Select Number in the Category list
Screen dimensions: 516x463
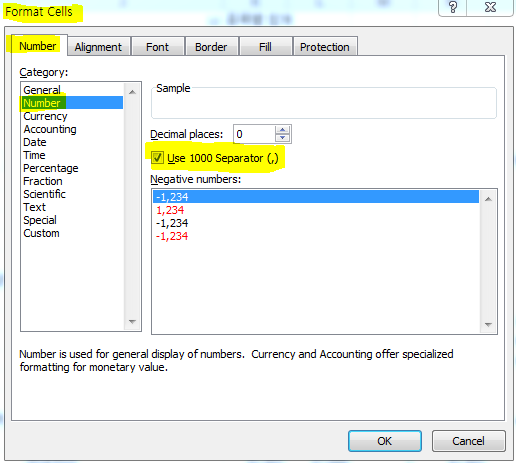[x=72, y=103]
